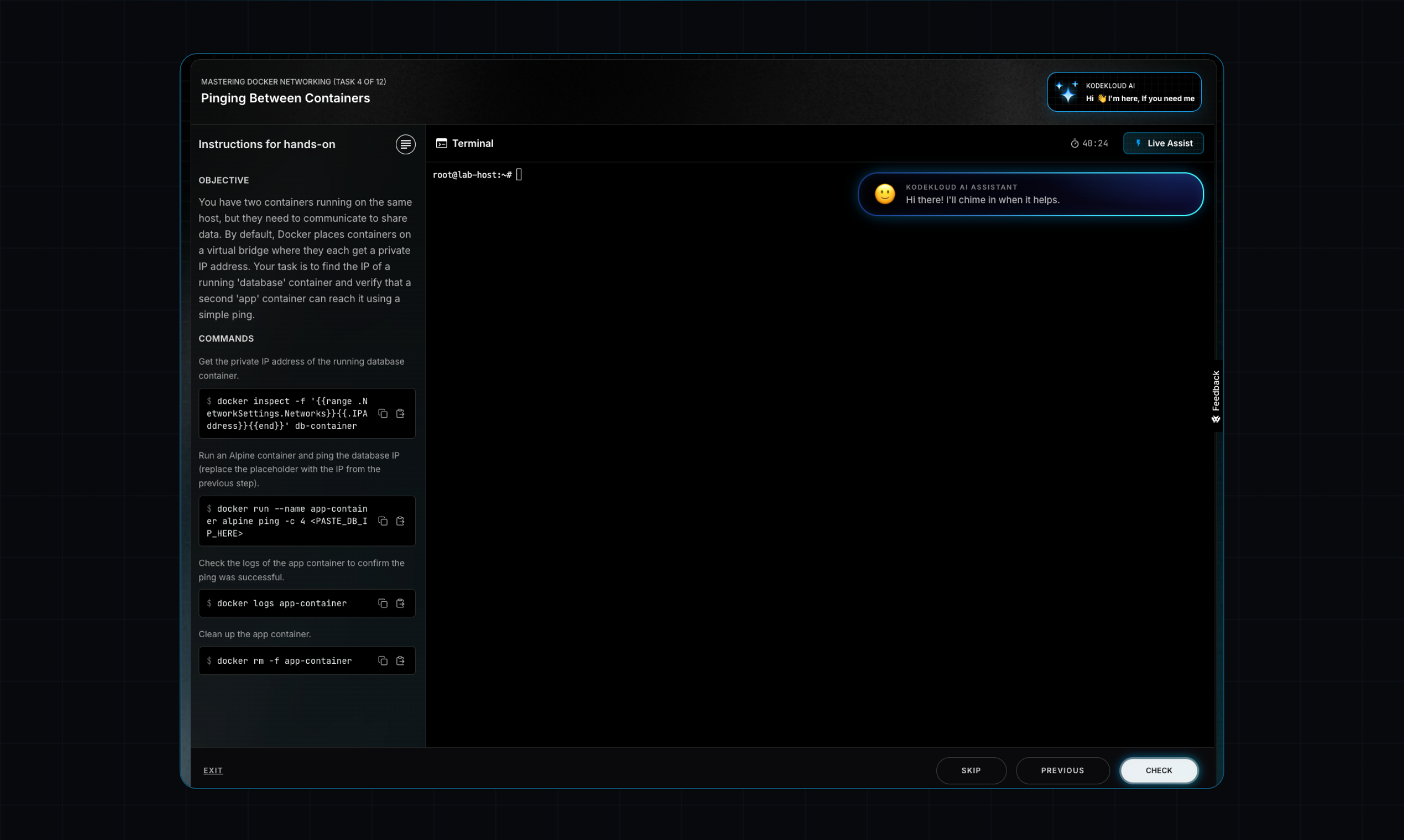Viewport: 1404px width, 840px height.
Task: Open the Feedback side tab
Action: (1216, 396)
